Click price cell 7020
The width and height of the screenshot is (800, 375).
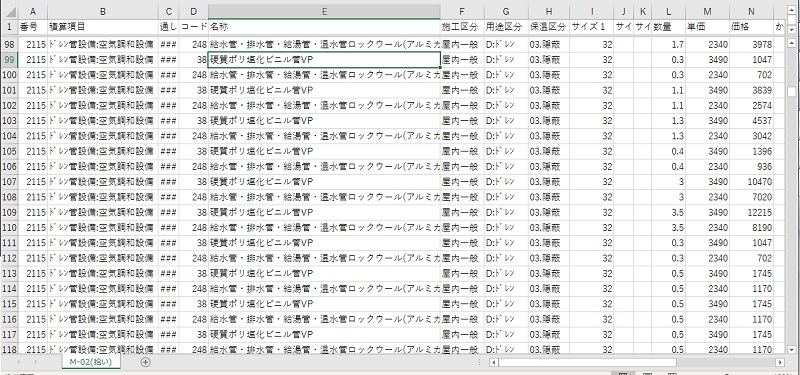click(x=752, y=197)
